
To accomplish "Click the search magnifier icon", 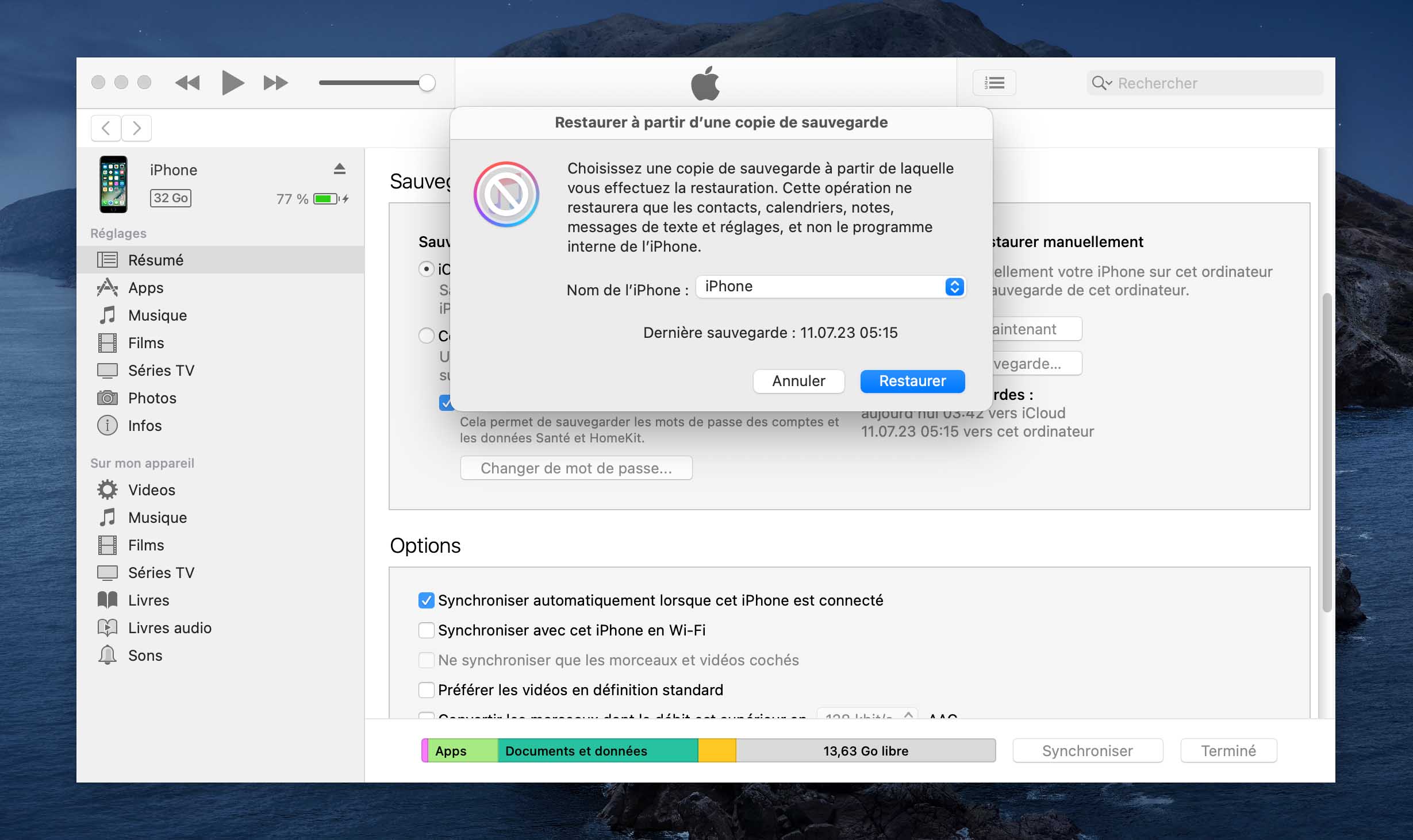I will point(1101,83).
